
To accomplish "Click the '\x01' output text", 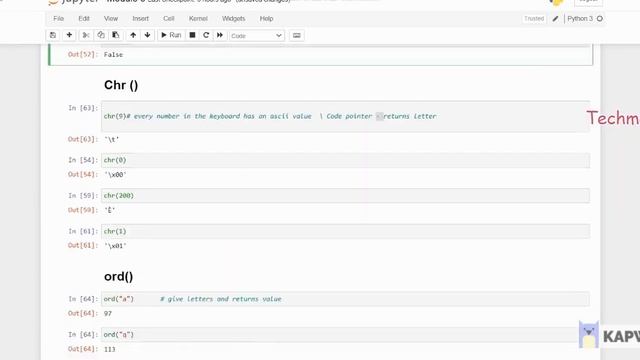I will click(115, 246).
